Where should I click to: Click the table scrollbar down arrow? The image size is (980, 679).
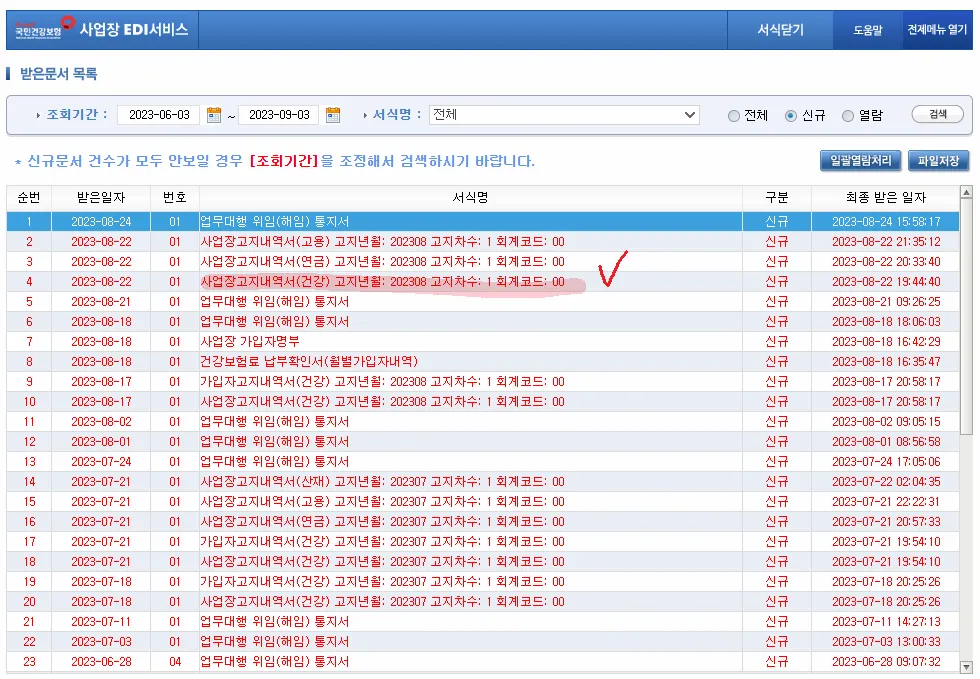tap(966, 666)
